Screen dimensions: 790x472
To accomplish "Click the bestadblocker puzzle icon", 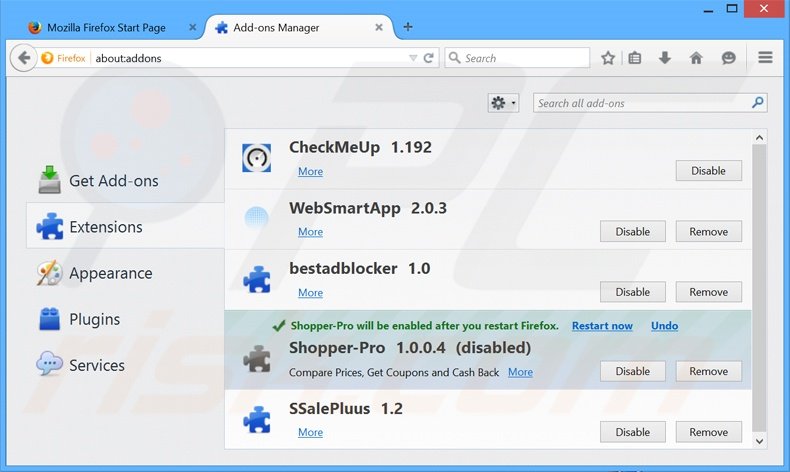I will pos(257,279).
